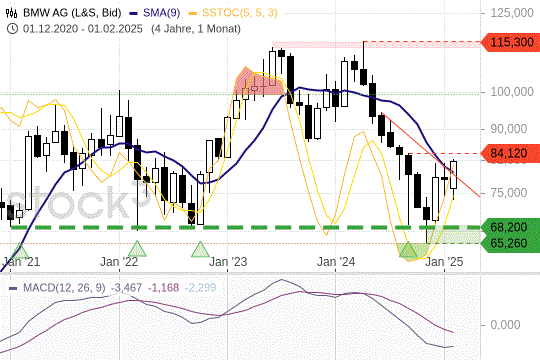This screenshot has width=540, height=360.
Task: Click the 100,000 price axis value
Action: coord(512,92)
